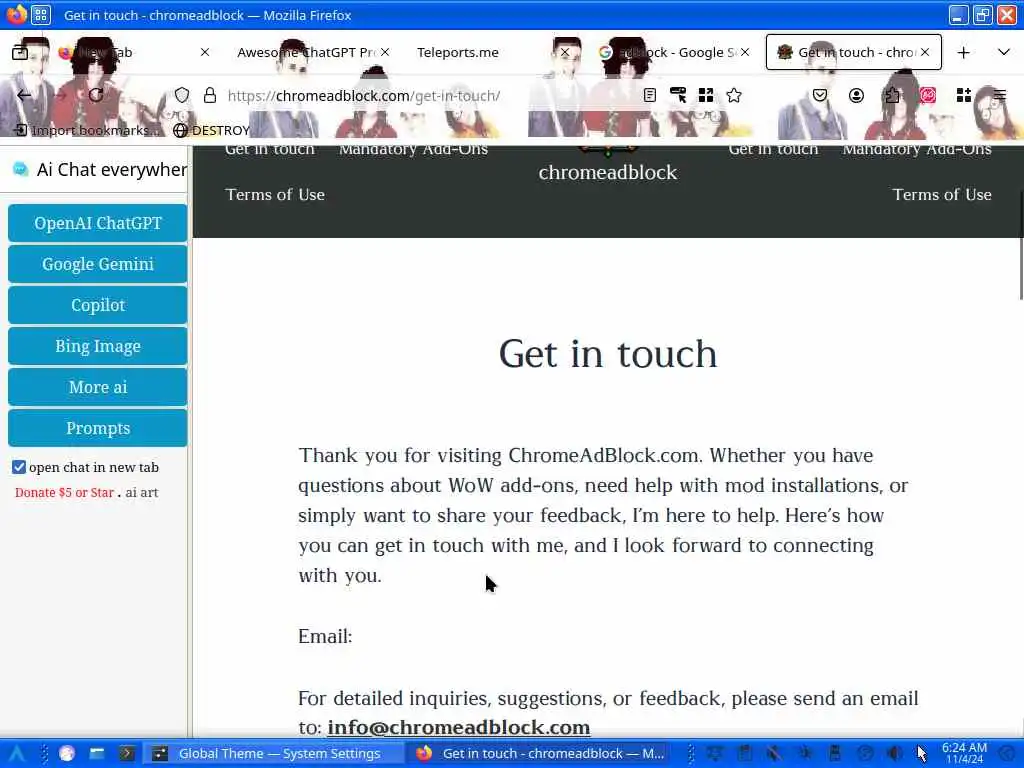This screenshot has width=1024, height=768.
Task: Click the Prompts sidebar button
Action: pos(98,428)
